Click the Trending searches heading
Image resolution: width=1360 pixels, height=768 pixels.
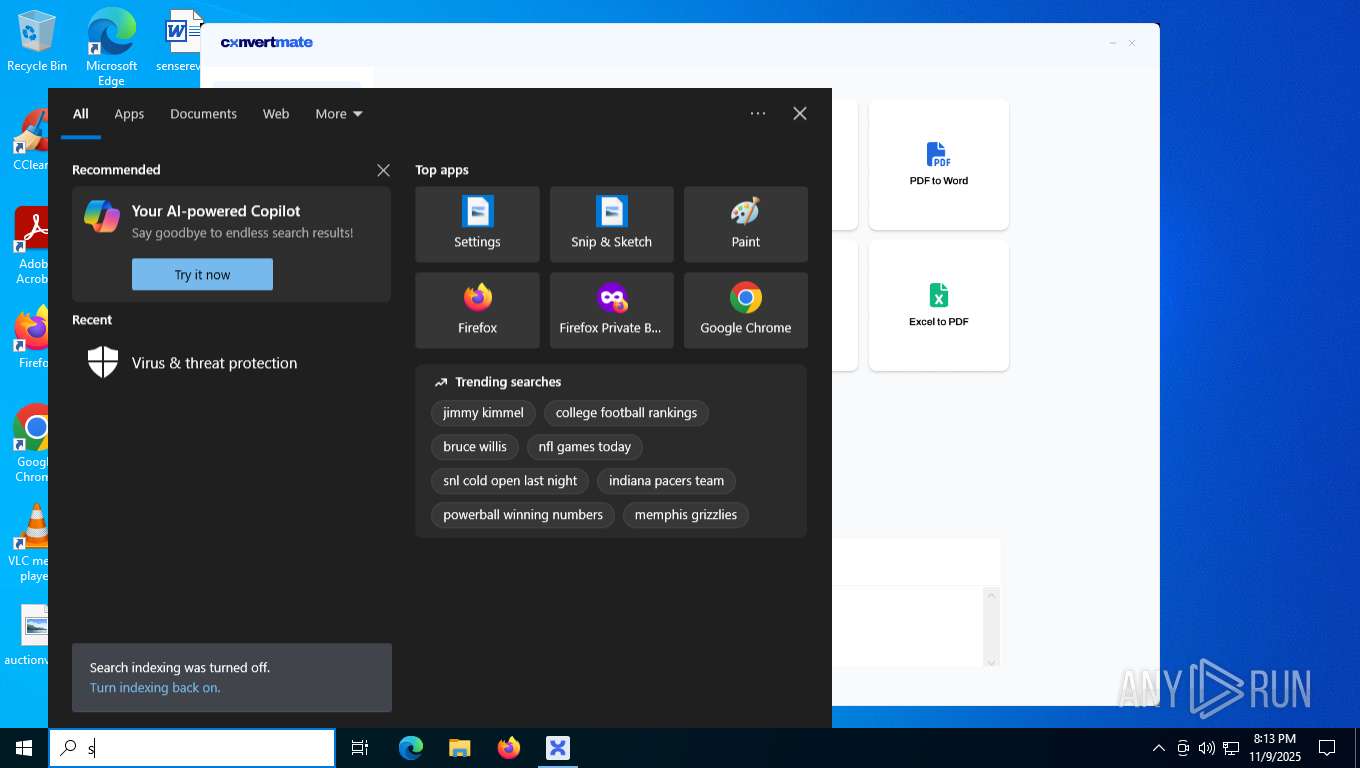point(508,382)
